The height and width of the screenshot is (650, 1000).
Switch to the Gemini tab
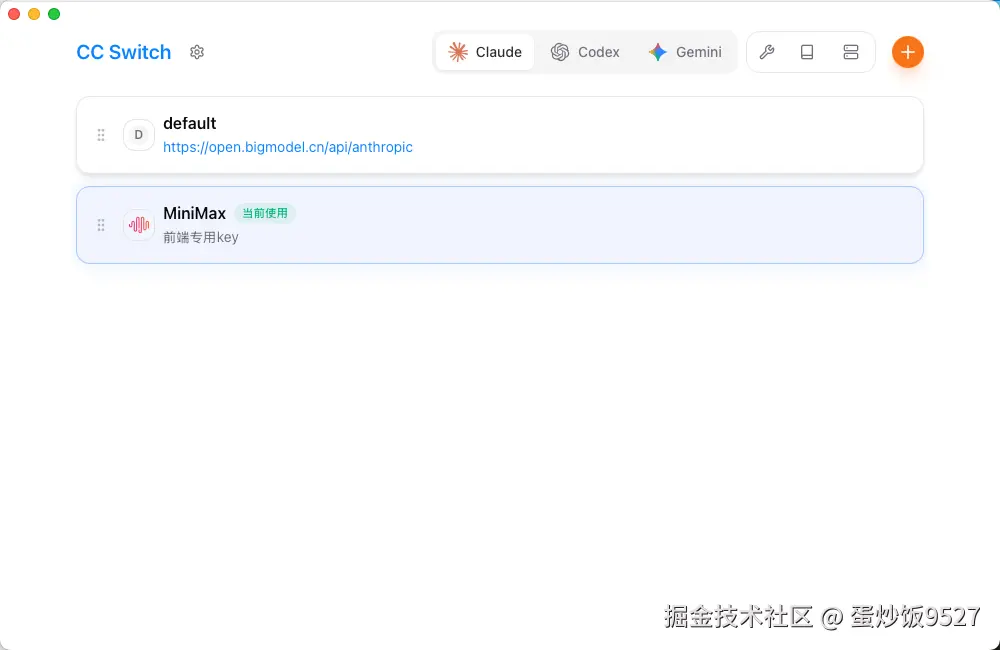click(x=685, y=52)
